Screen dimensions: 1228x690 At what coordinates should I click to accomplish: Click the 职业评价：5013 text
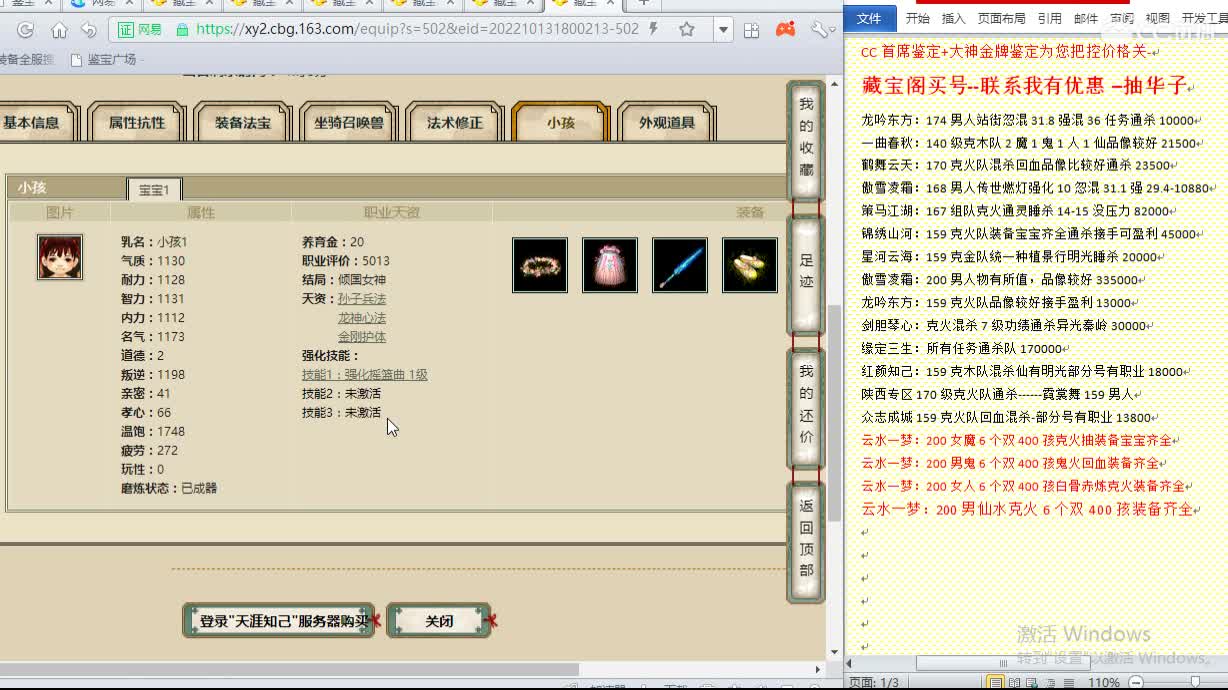346,261
